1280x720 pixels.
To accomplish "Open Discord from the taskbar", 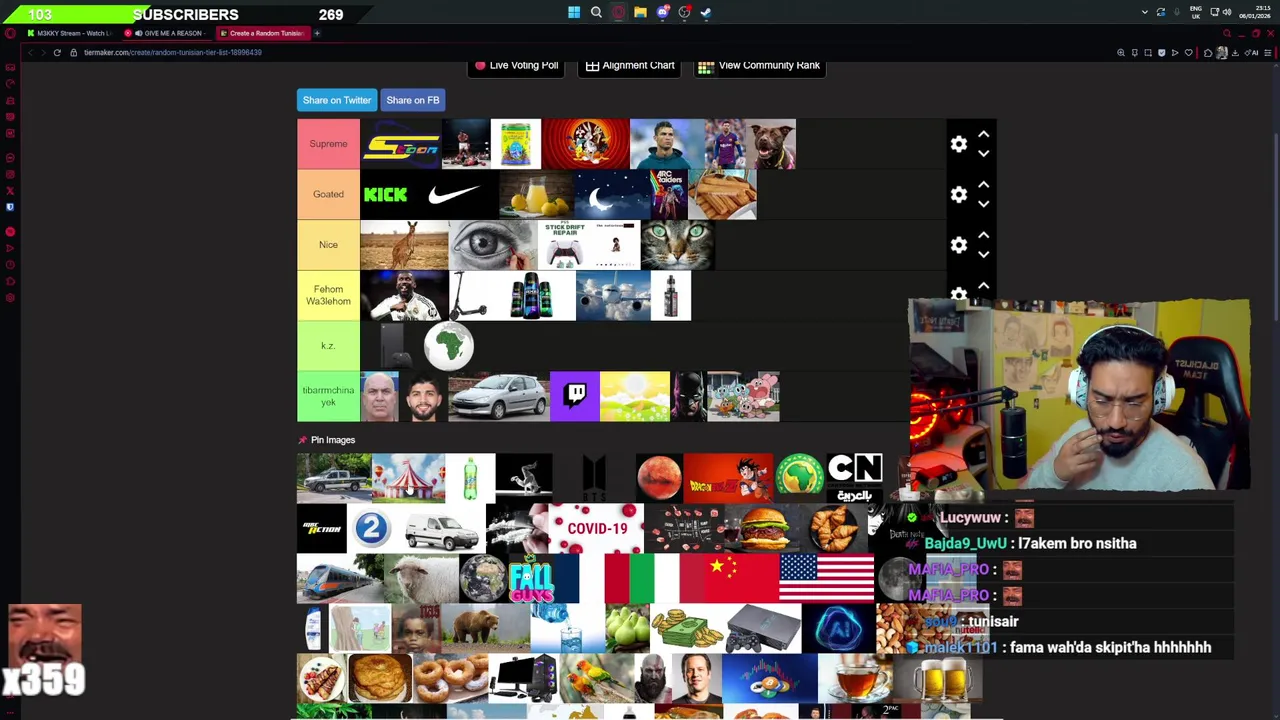I will pyautogui.click(x=662, y=12).
